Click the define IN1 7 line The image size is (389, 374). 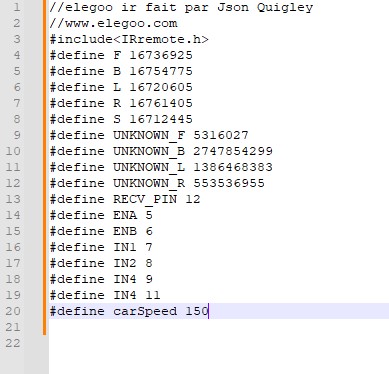point(101,247)
